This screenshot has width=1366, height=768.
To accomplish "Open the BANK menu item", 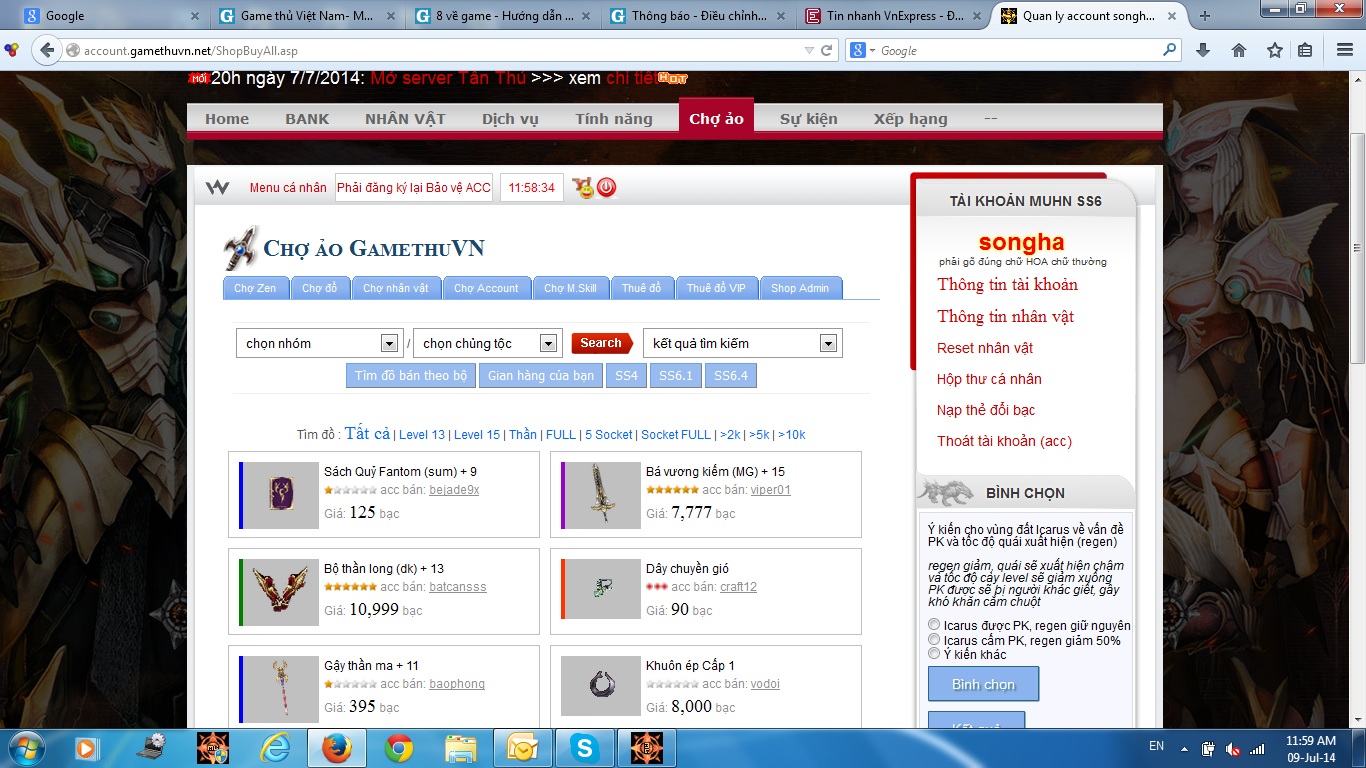I will [307, 118].
